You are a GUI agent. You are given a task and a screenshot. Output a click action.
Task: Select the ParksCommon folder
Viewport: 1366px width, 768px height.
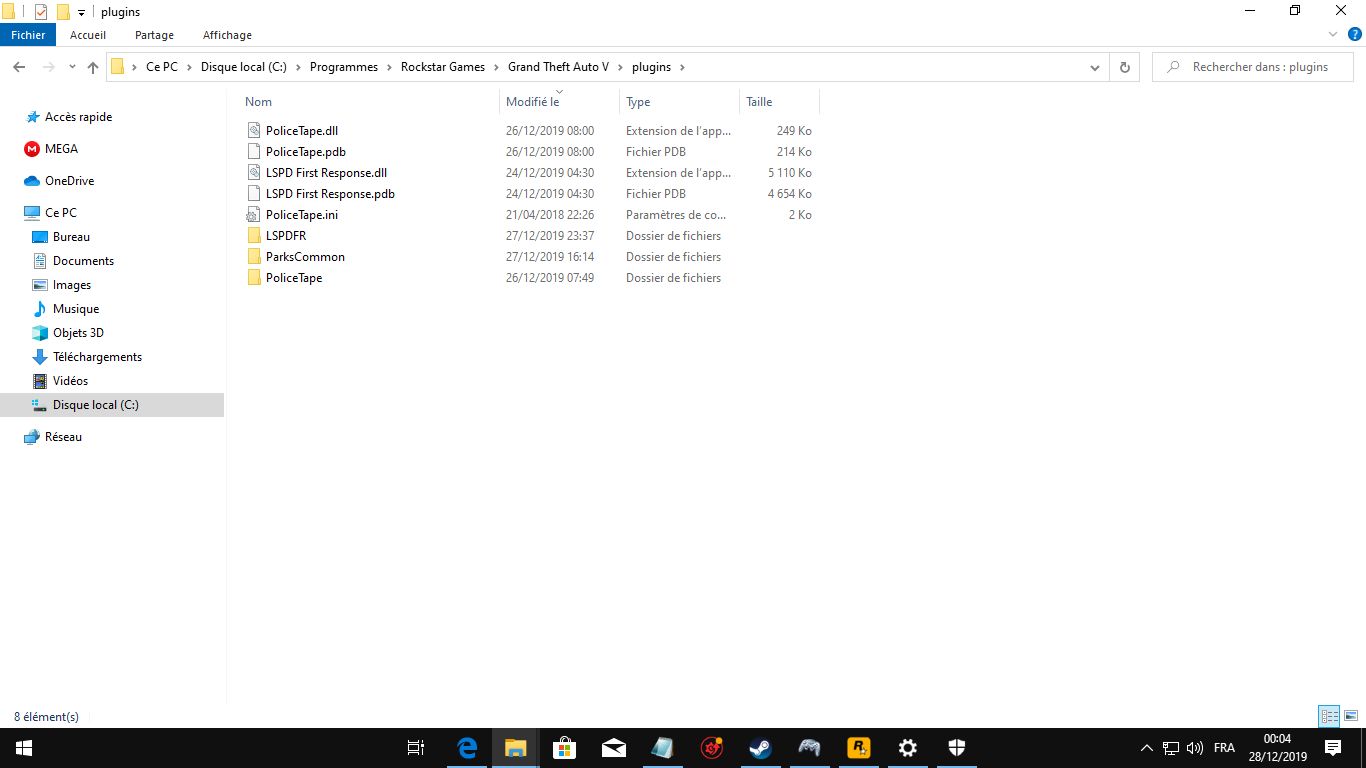tap(305, 257)
